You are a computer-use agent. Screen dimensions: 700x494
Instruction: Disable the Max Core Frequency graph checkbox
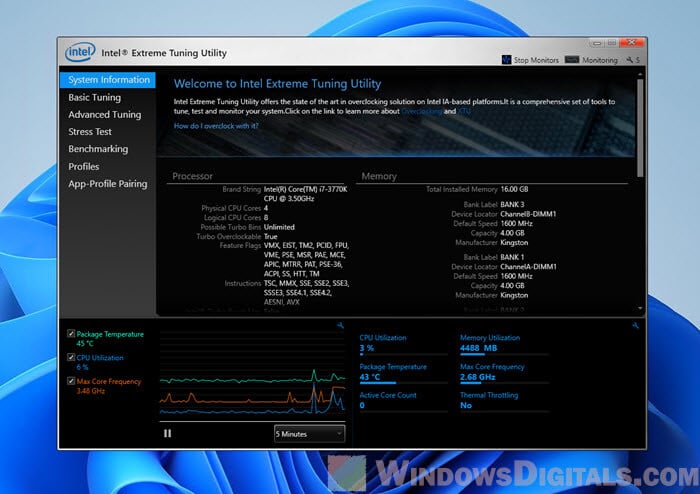point(71,381)
